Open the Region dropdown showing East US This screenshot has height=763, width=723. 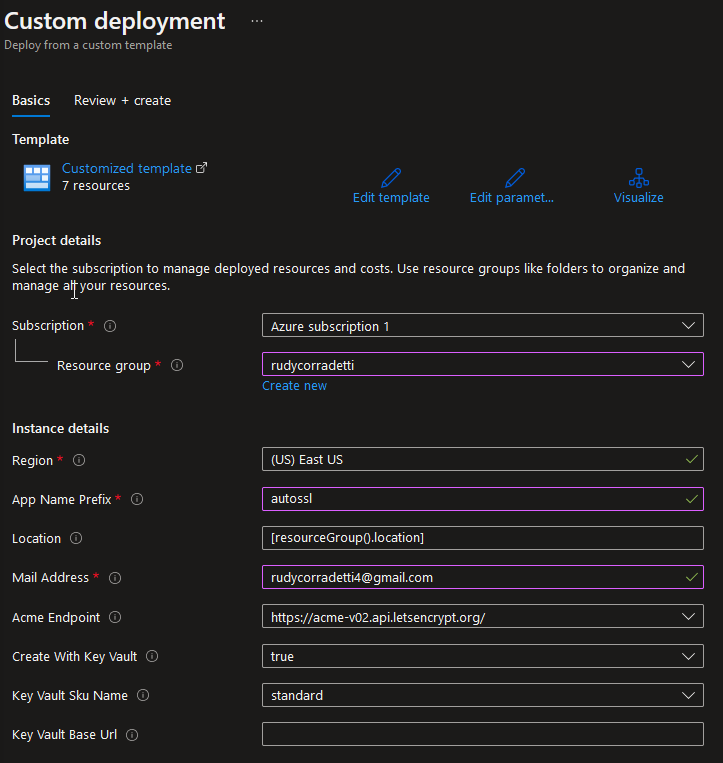tap(483, 459)
